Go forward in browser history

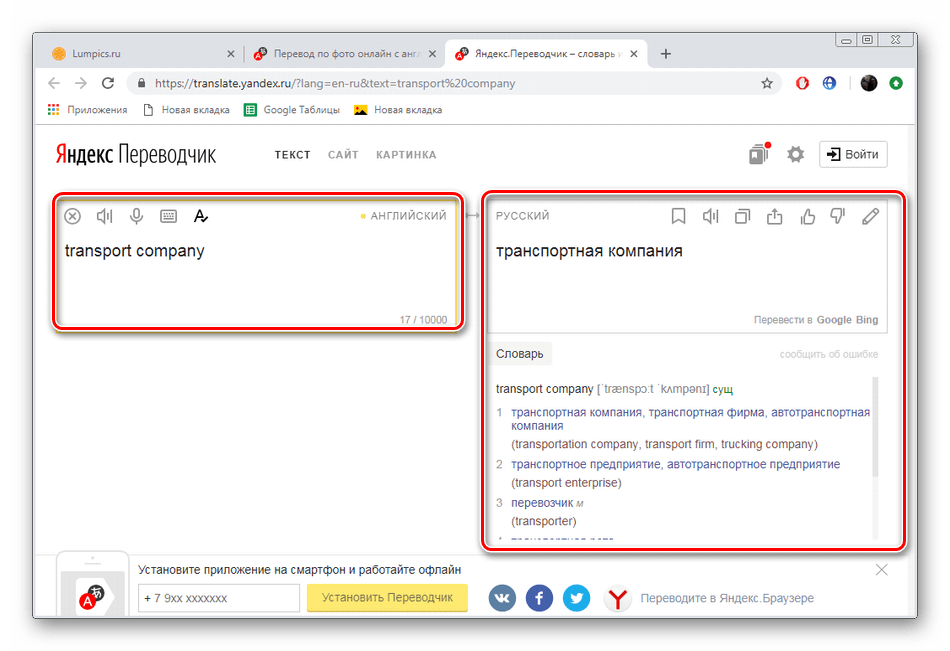click(81, 83)
